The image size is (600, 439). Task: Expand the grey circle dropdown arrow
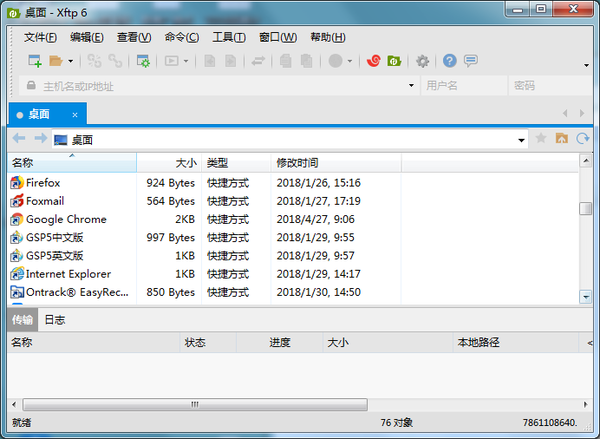click(x=350, y=61)
